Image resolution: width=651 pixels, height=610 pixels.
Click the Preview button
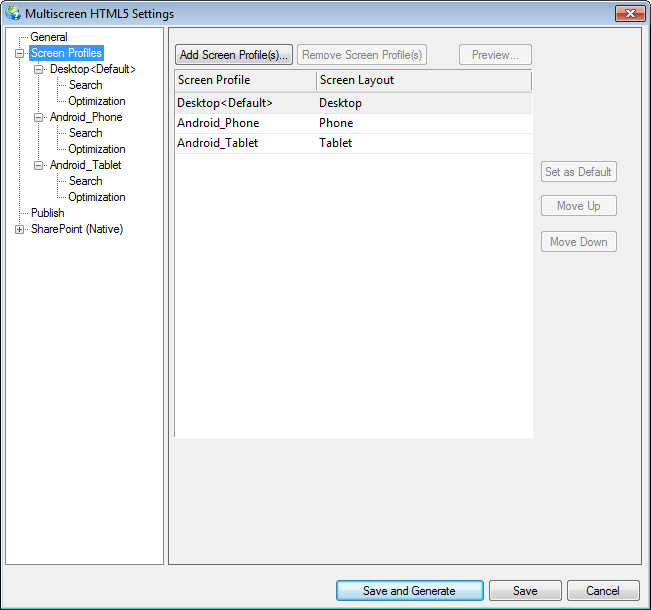pos(495,55)
